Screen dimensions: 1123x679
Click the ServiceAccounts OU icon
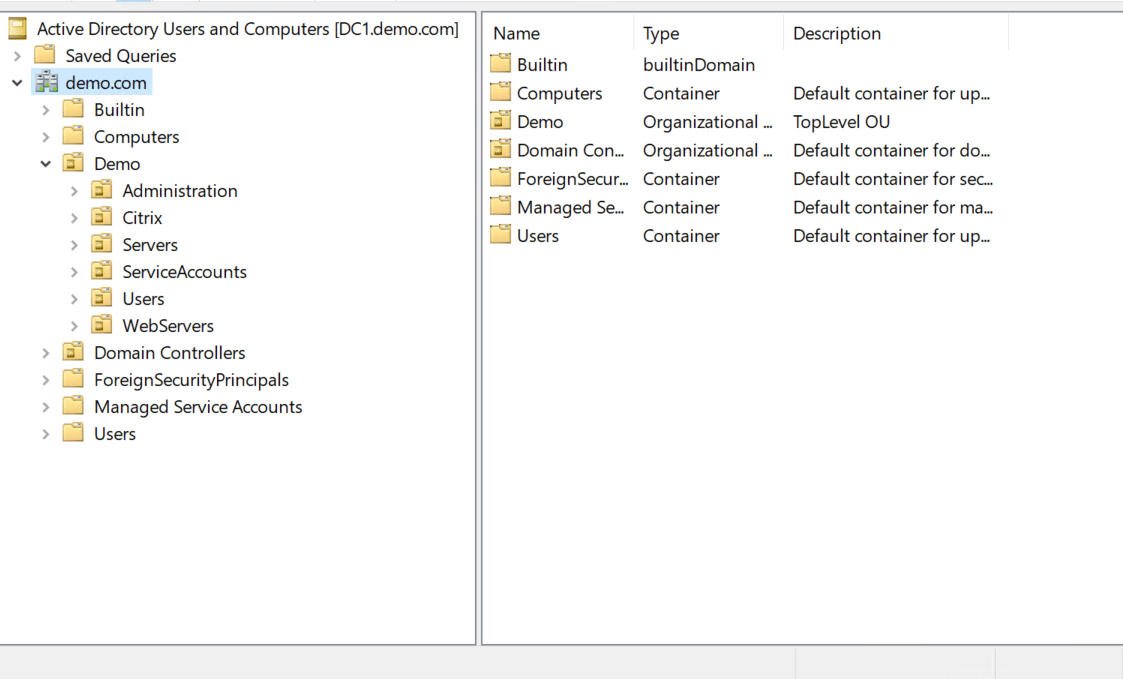(102, 271)
